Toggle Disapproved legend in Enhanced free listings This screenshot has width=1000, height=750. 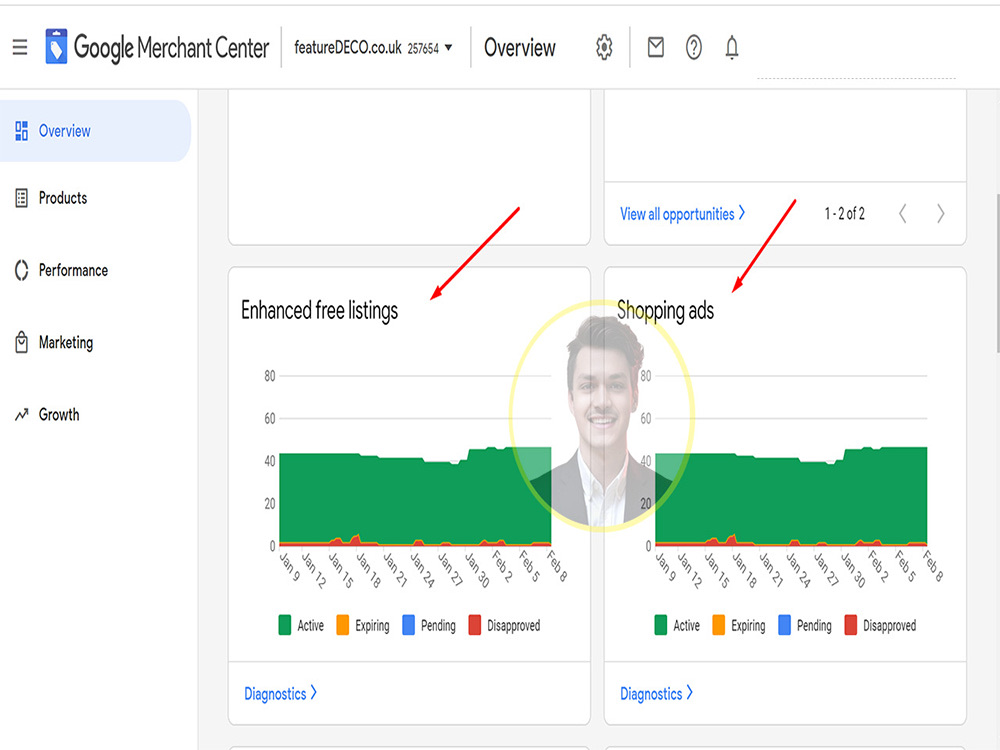[504, 626]
